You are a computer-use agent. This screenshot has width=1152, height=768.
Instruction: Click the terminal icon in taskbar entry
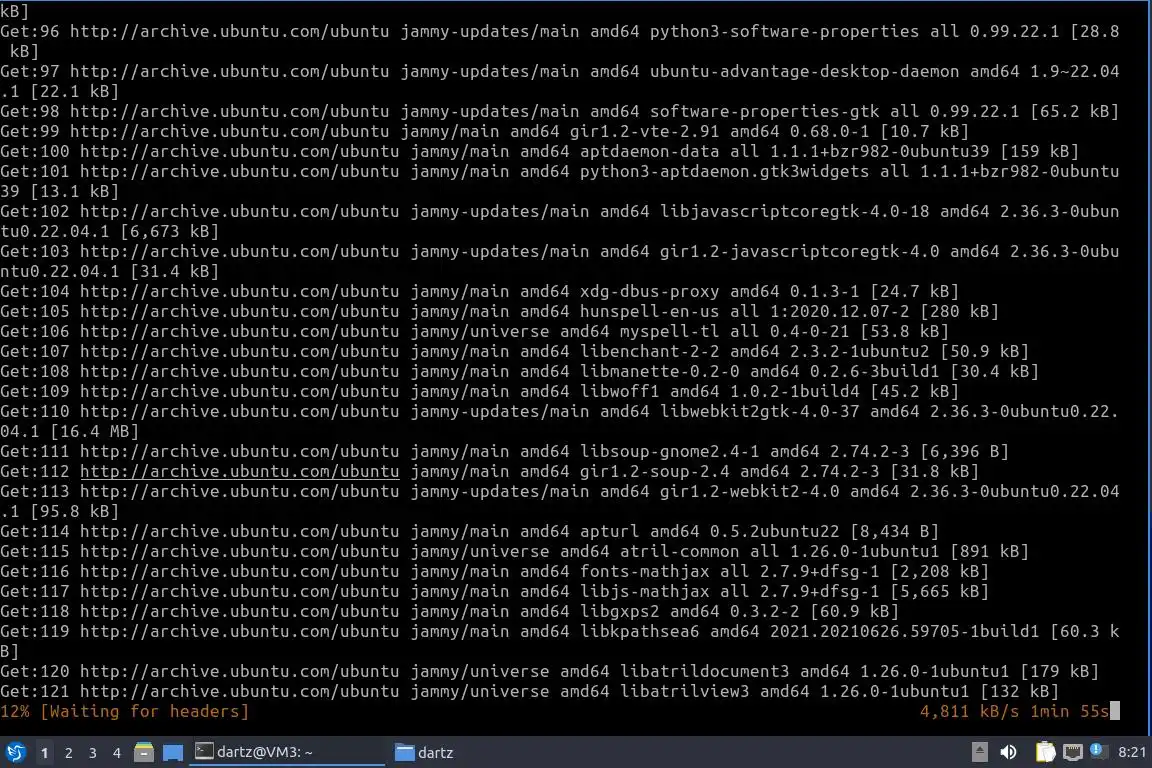pyautogui.click(x=204, y=751)
